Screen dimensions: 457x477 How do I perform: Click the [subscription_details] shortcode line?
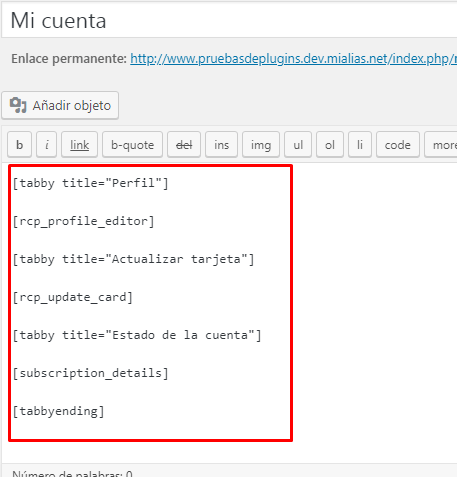[x=90, y=373]
